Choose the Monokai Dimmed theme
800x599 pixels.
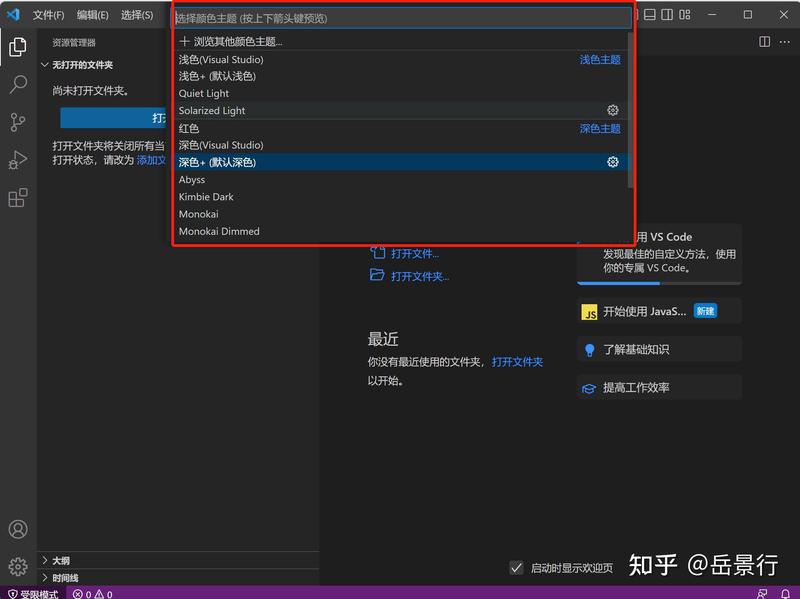coord(402,231)
